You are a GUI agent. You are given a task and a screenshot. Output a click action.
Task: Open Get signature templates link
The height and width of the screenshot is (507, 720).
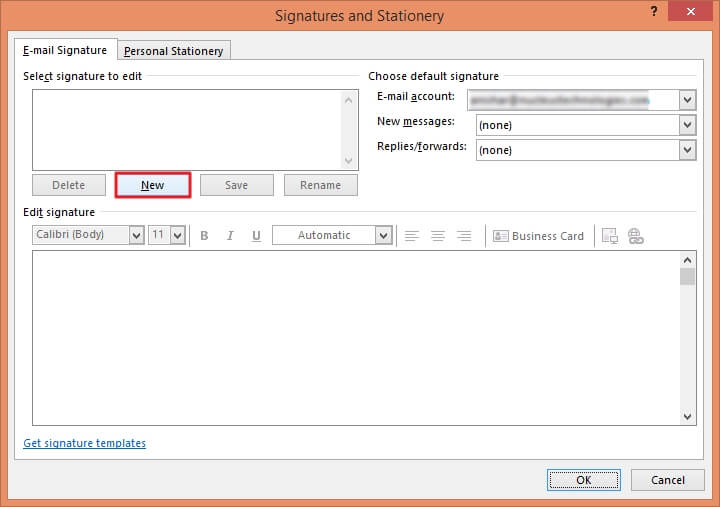[84, 443]
